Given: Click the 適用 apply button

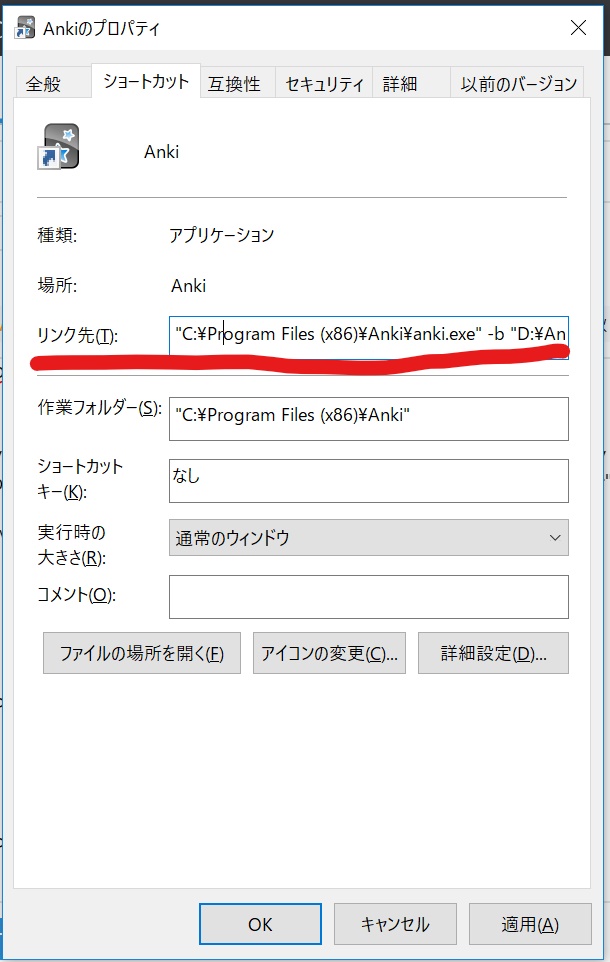Looking at the screenshot, I should [530, 924].
